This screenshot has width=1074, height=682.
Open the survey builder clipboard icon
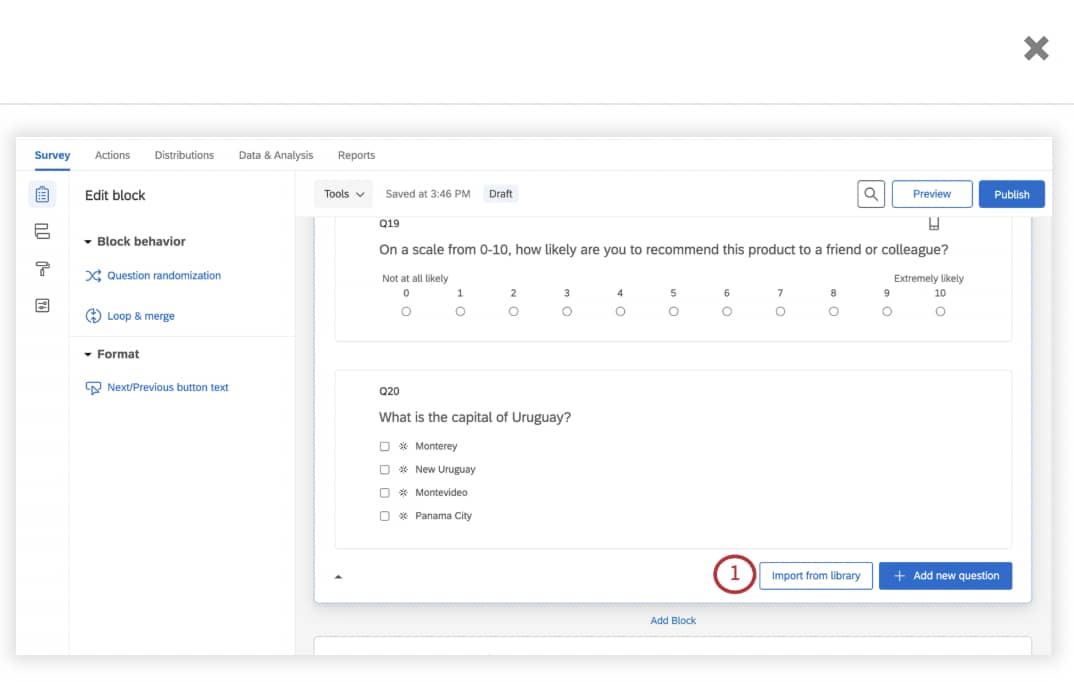[x=42, y=194]
